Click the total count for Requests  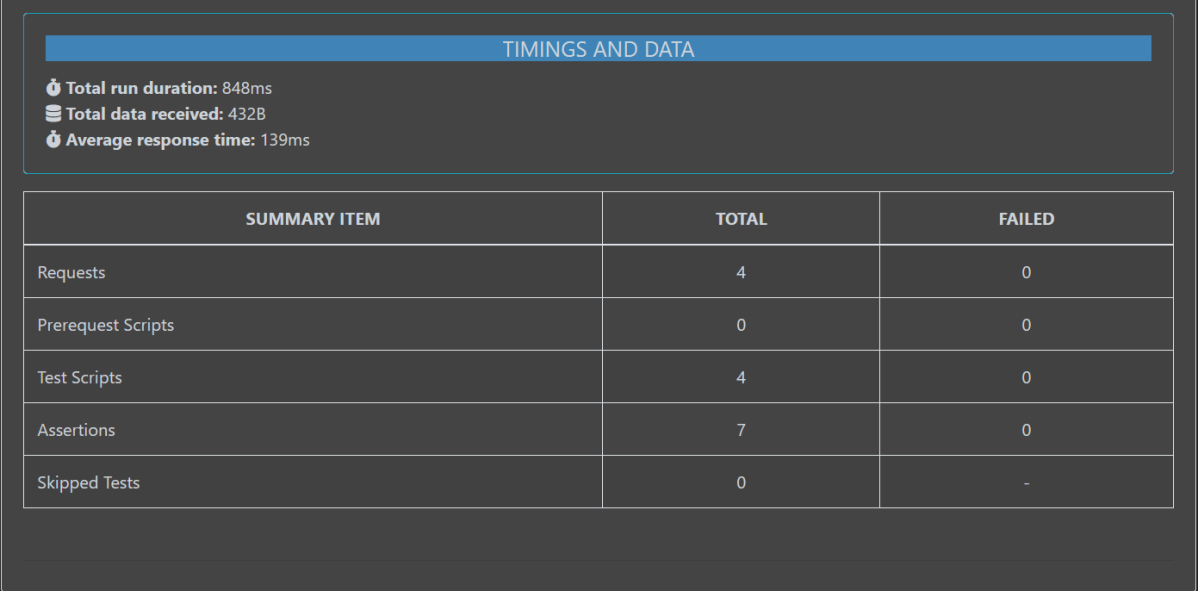(x=741, y=272)
